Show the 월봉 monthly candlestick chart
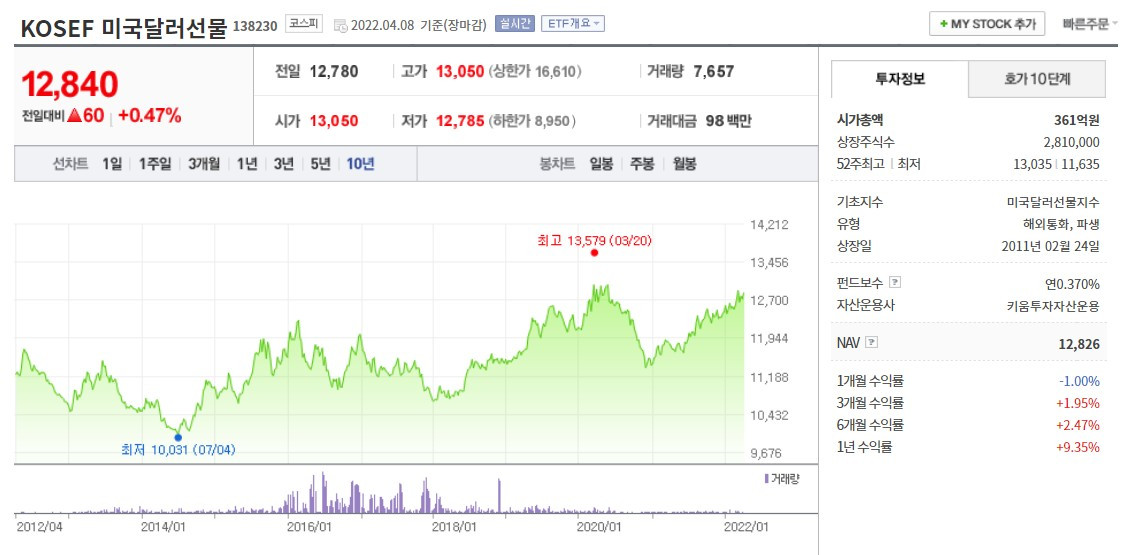 coord(684,164)
